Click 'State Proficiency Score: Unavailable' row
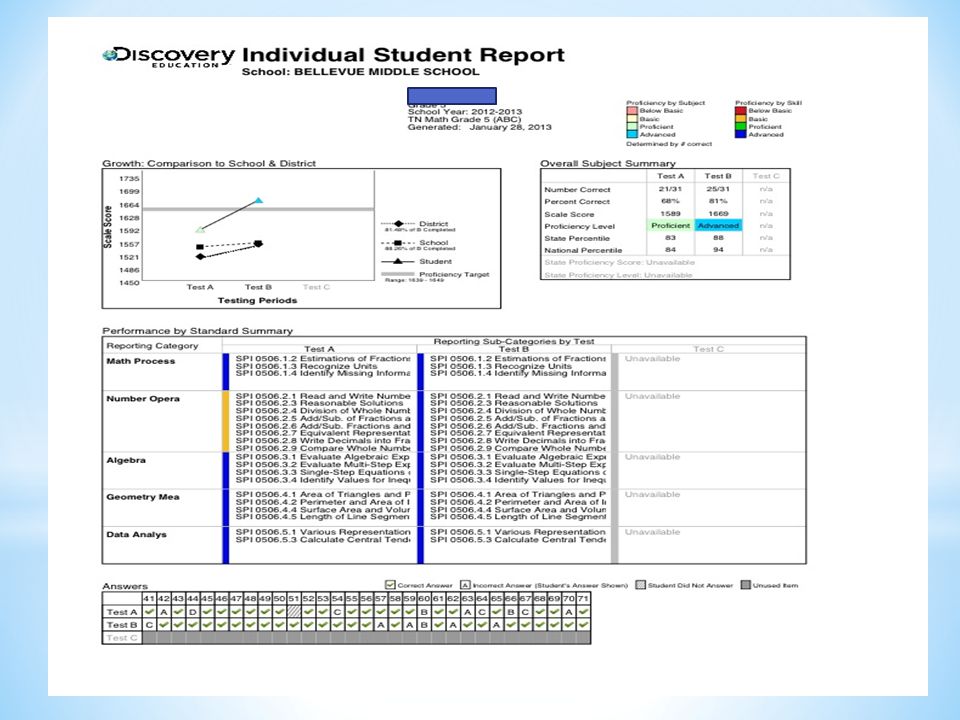 620,262
